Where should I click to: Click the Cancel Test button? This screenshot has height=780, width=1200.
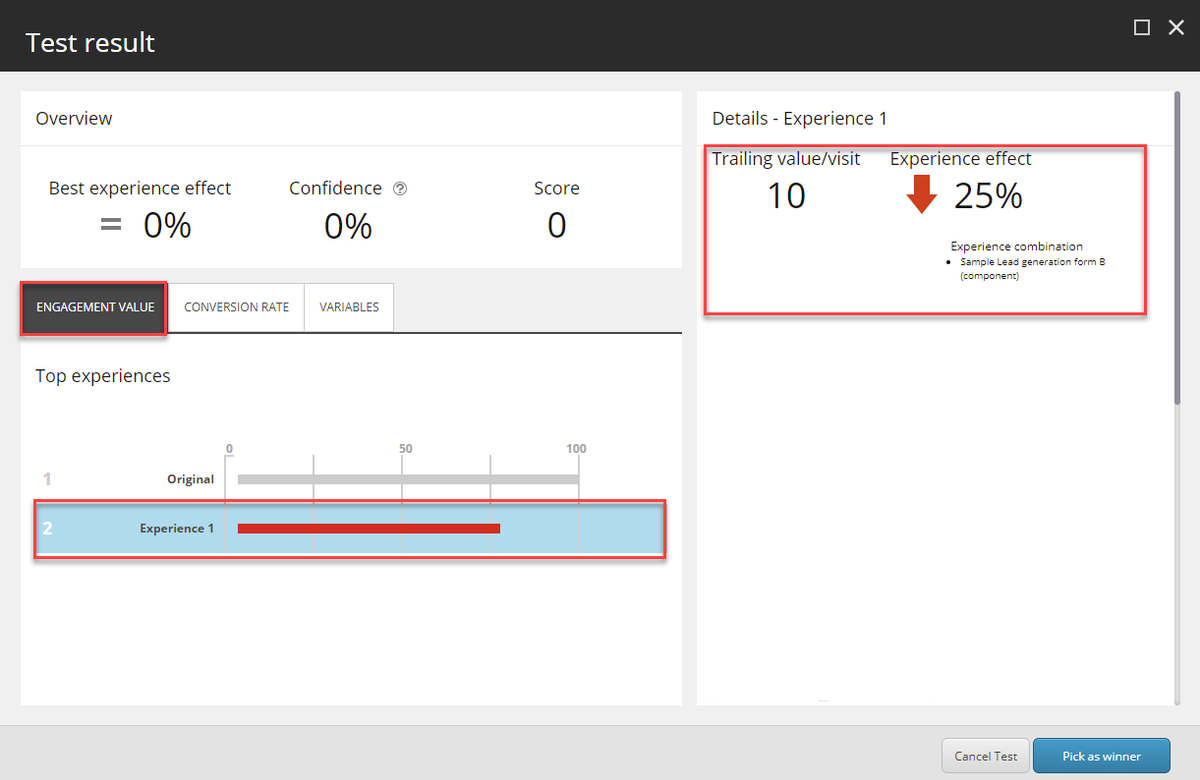986,756
